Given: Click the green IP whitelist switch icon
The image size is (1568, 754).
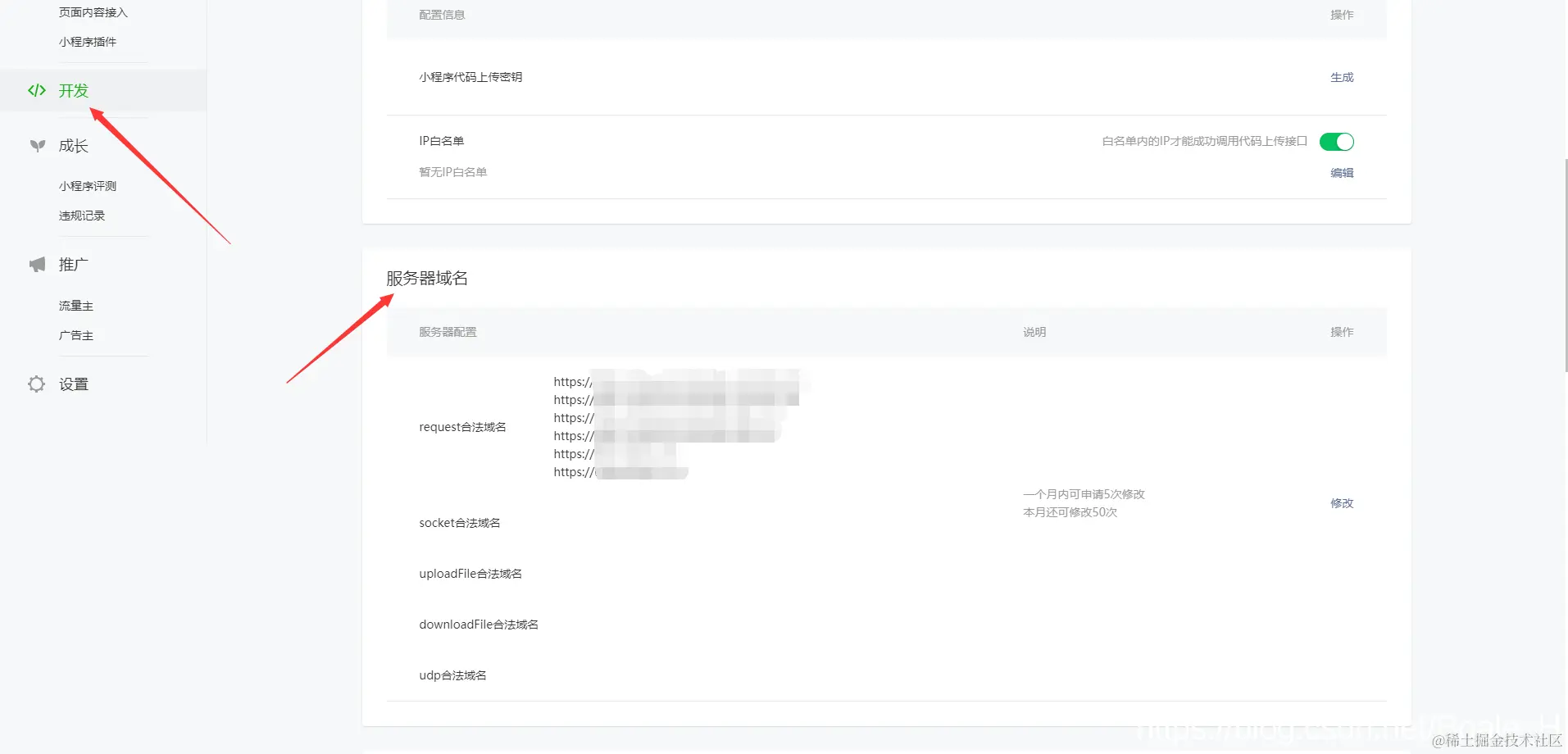Looking at the screenshot, I should tap(1336, 141).
